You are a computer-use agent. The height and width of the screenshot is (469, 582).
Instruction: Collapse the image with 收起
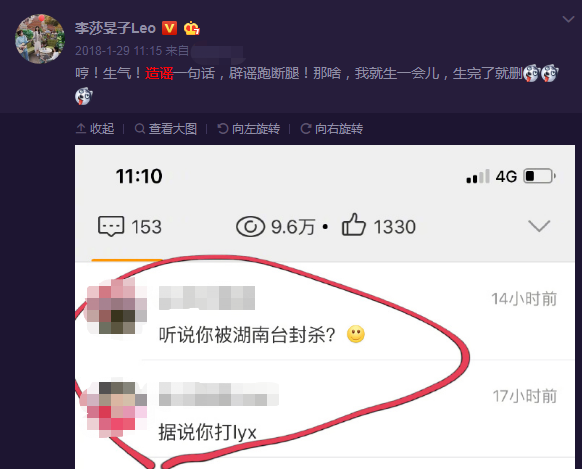click(95, 129)
